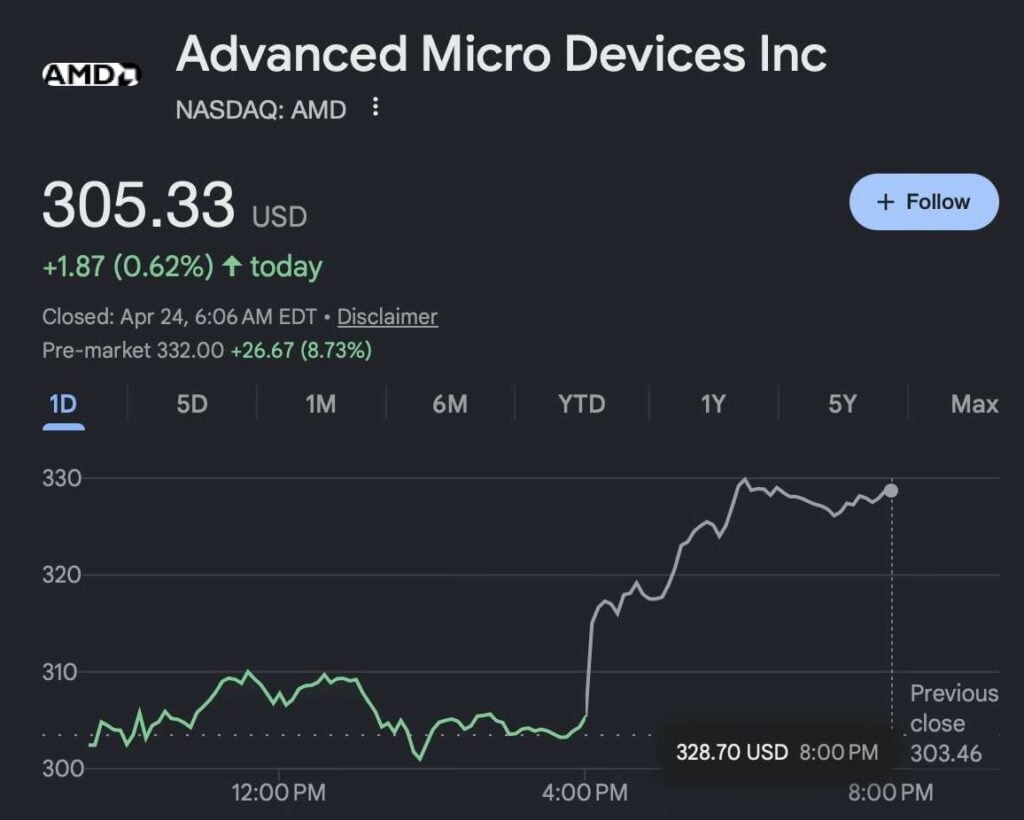The image size is (1024, 820).
Task: Click the gray endpoint dot on the chart
Action: click(891, 490)
